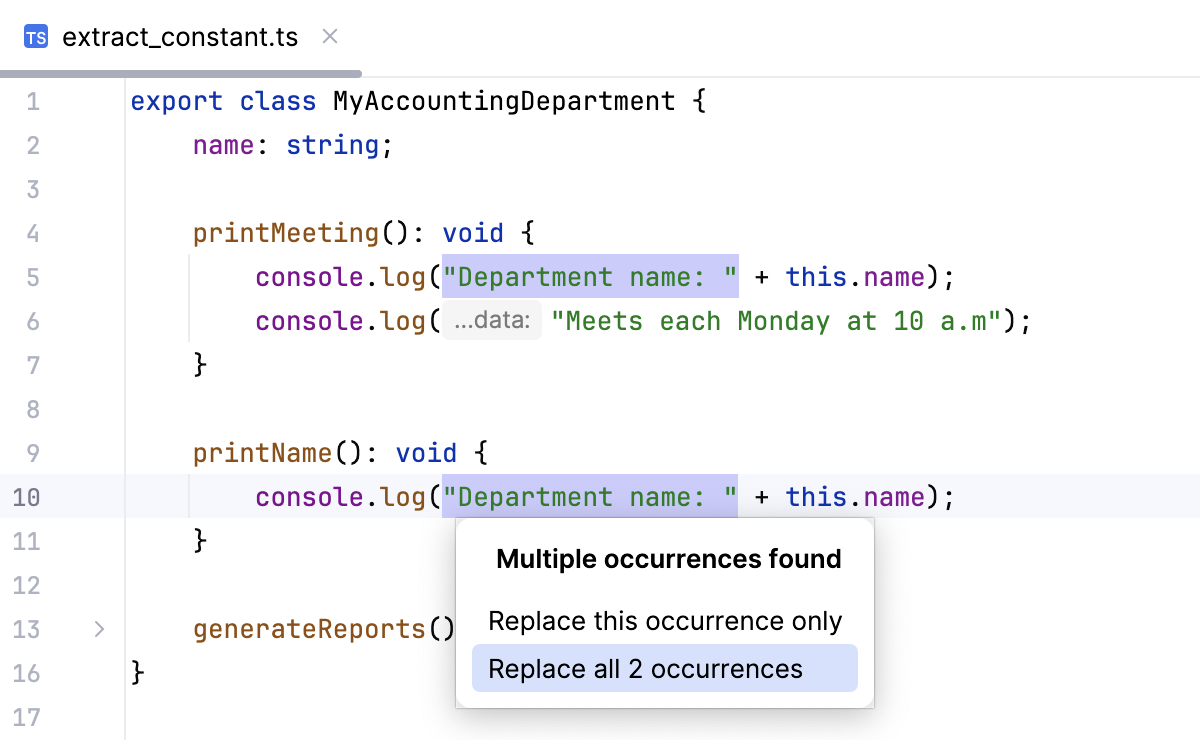Click the printMeeting method name
Image resolution: width=1200 pixels, height=740 pixels.
(x=285, y=232)
